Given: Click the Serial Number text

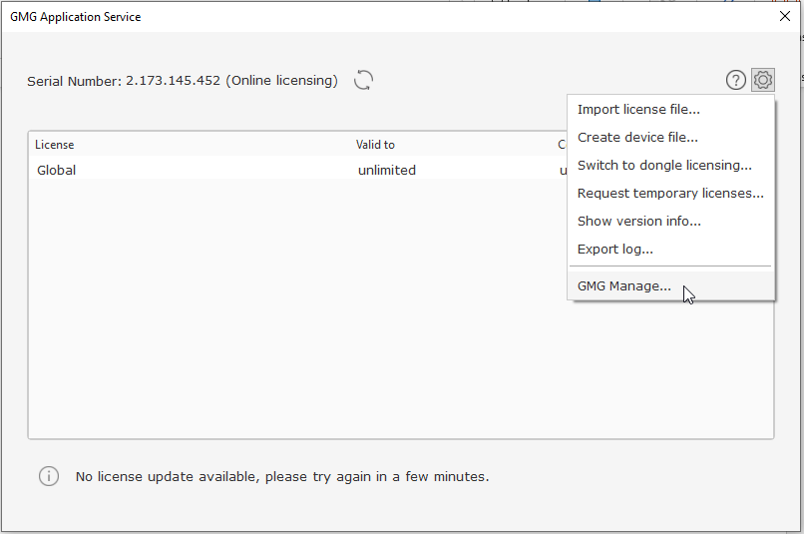Looking at the screenshot, I should pyautogui.click(x=182, y=81).
